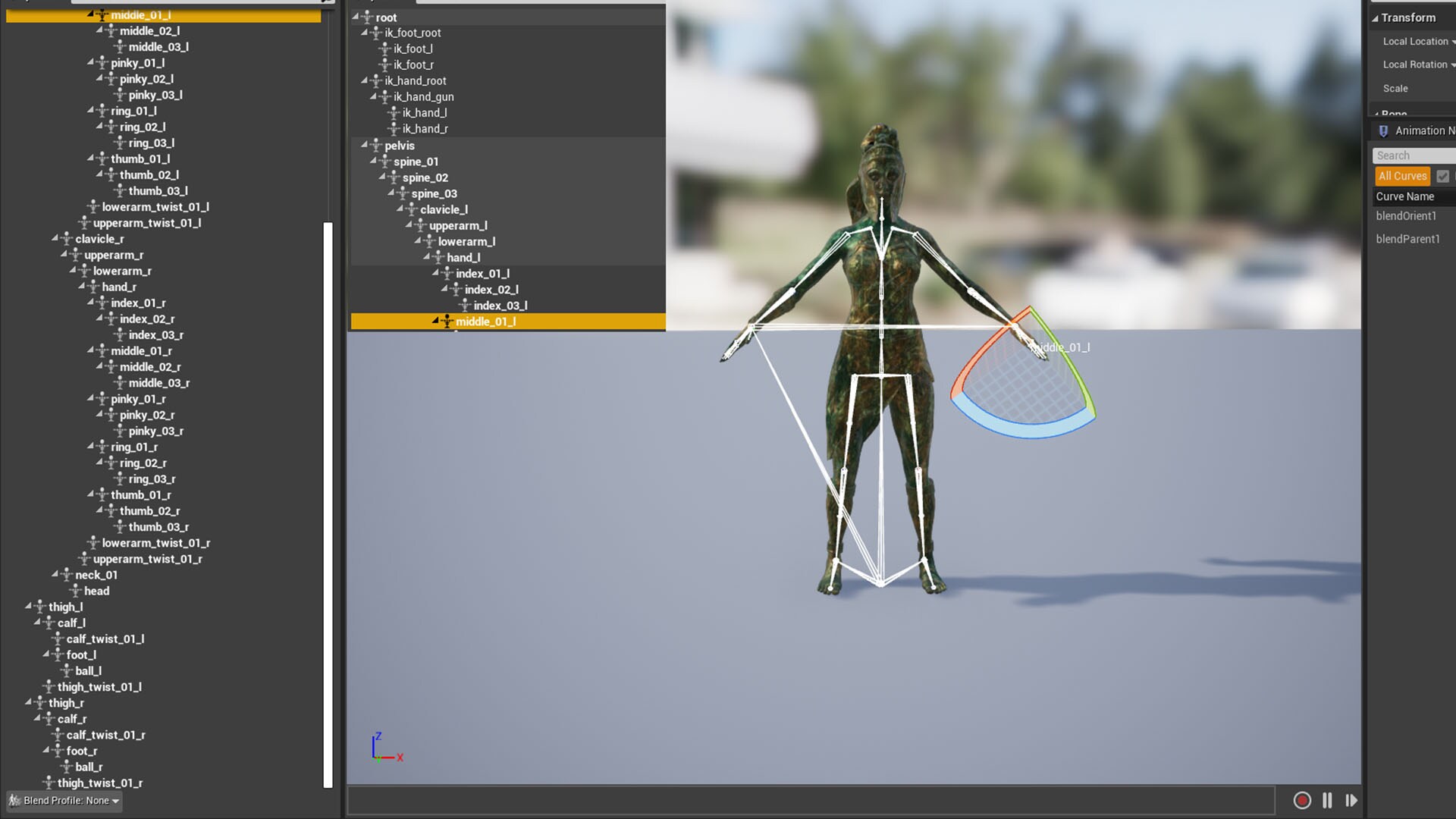Toggle the All Curves filter button
The width and height of the screenshot is (1456, 819).
[1402, 176]
